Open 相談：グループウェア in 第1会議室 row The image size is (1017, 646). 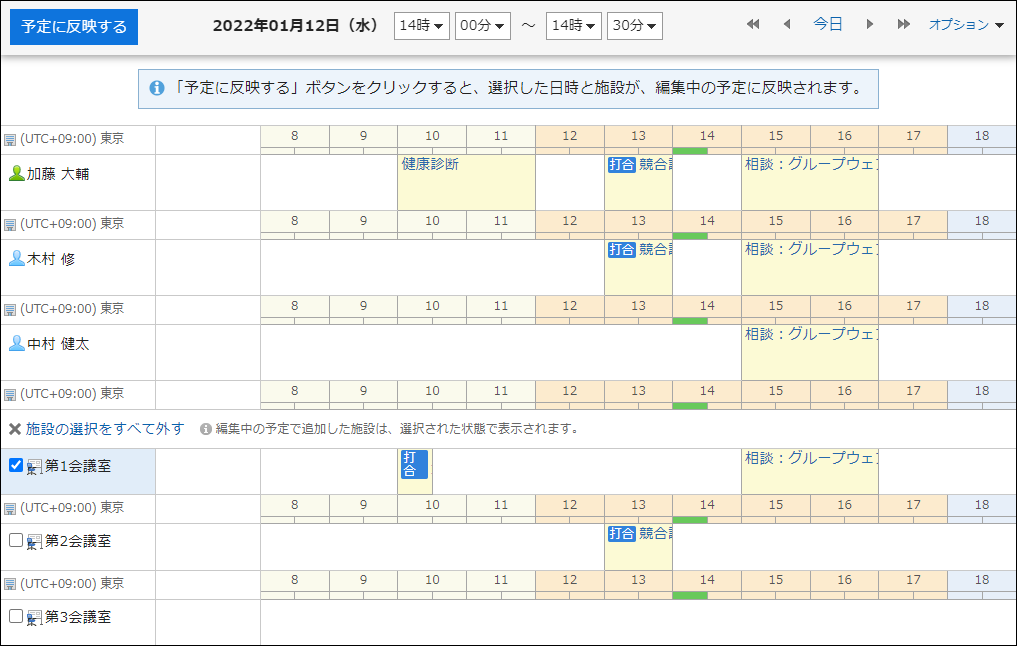tap(809, 471)
